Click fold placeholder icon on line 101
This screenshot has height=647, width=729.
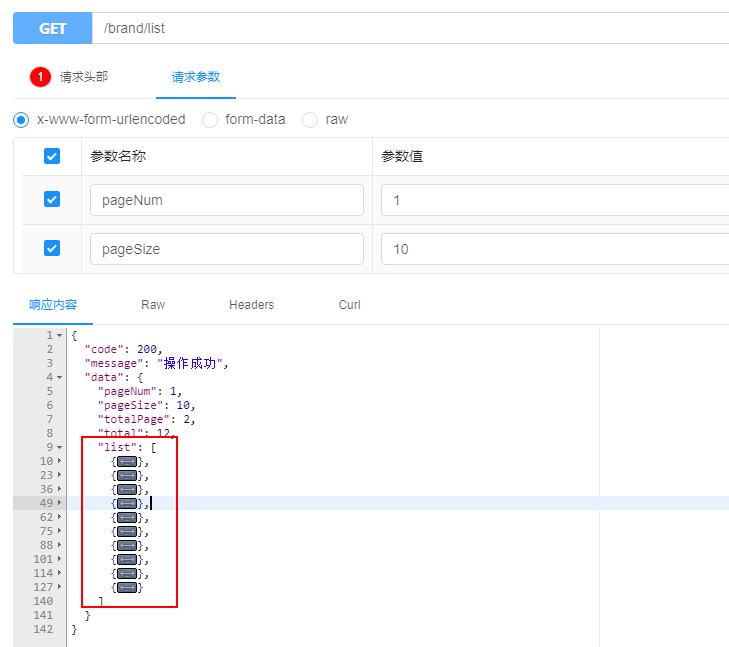pos(127,560)
